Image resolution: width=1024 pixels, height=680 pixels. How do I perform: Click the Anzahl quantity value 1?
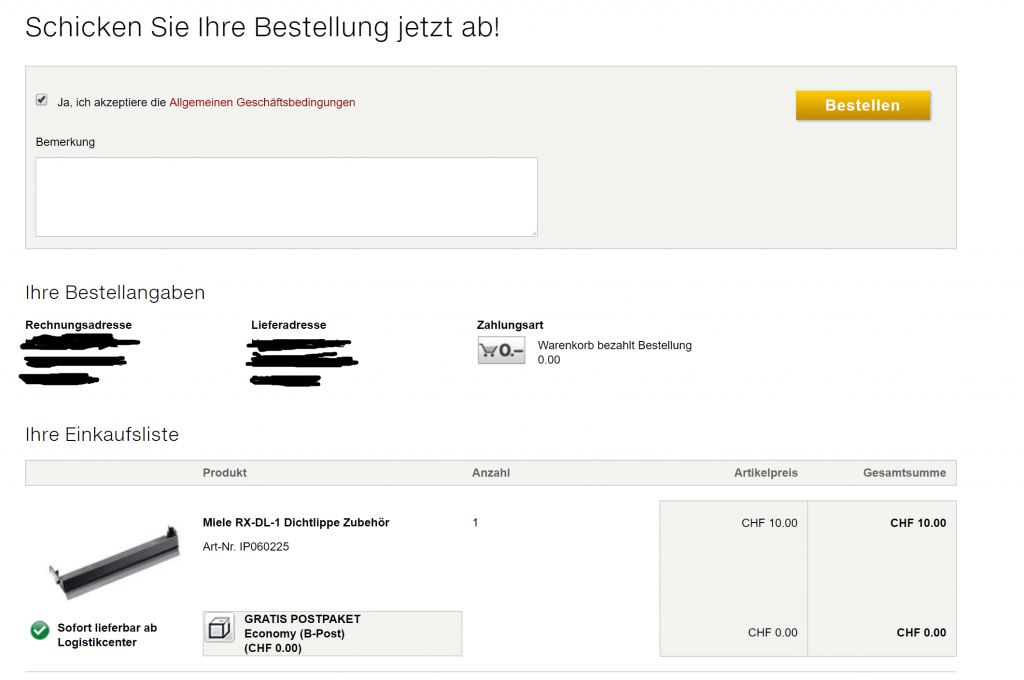click(475, 522)
